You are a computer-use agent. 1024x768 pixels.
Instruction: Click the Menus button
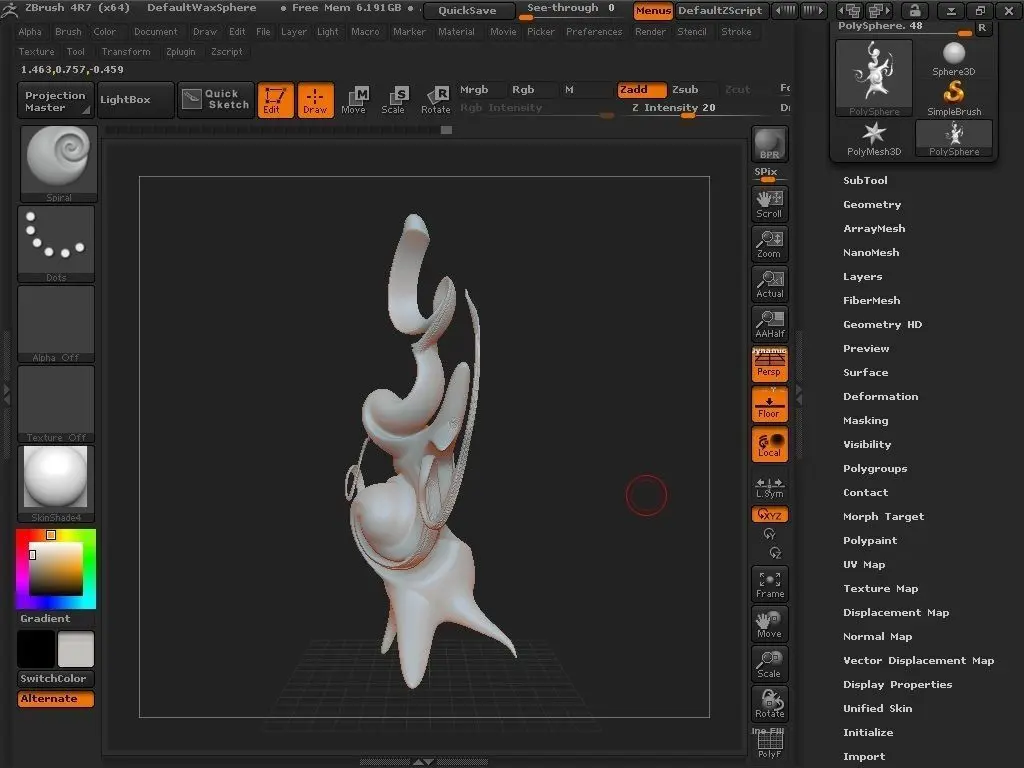[x=653, y=10]
